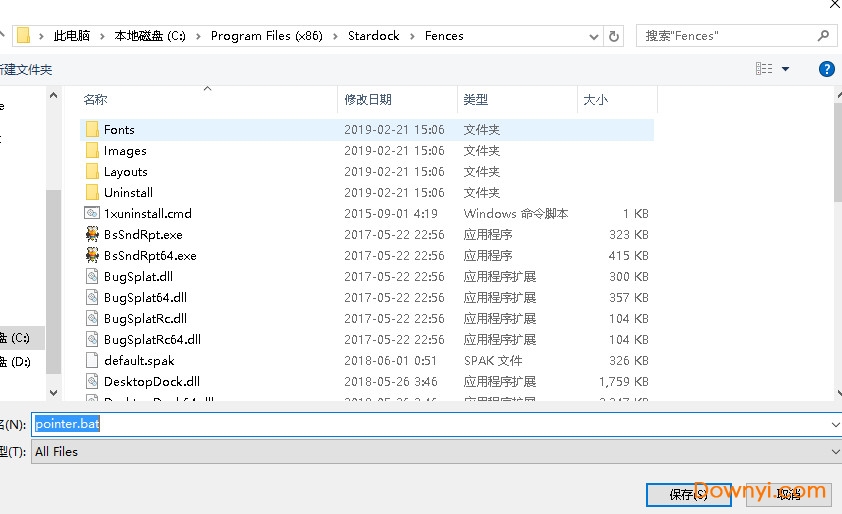Screen dimensions: 842x514
Task: Click the BugSplat.dll file icon
Action: 92,276
